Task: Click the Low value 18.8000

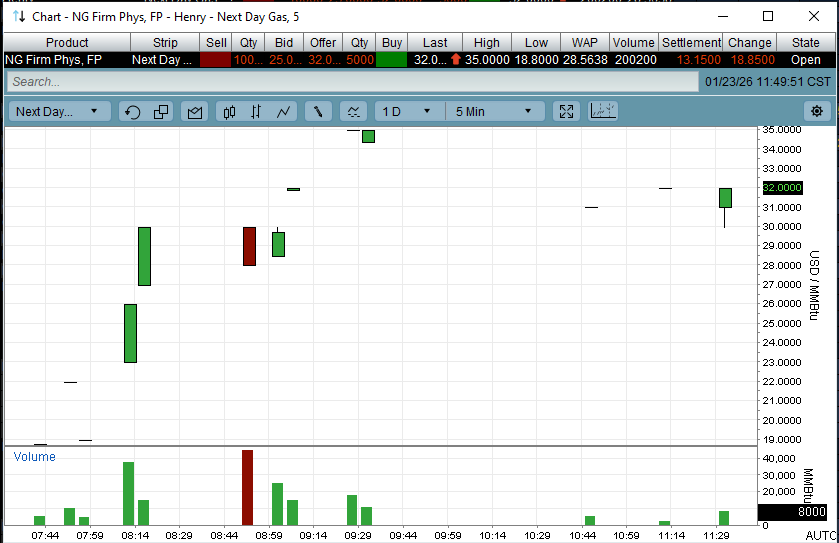Action: [x=536, y=59]
